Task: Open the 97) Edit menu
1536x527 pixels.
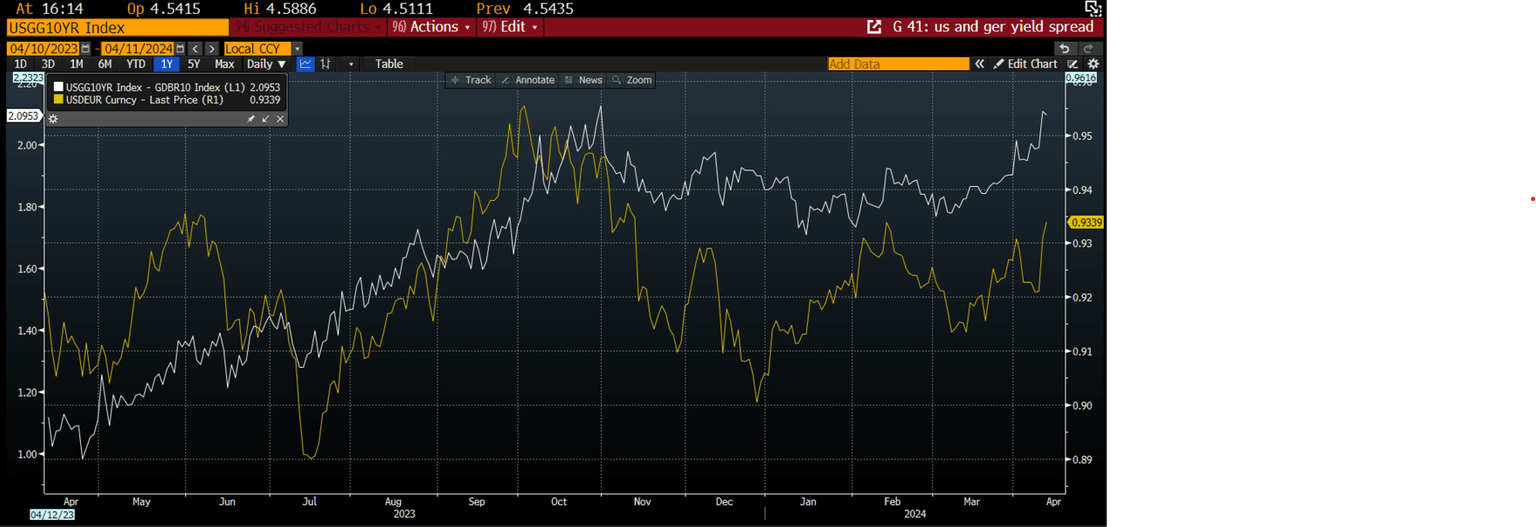Action: click(510, 27)
